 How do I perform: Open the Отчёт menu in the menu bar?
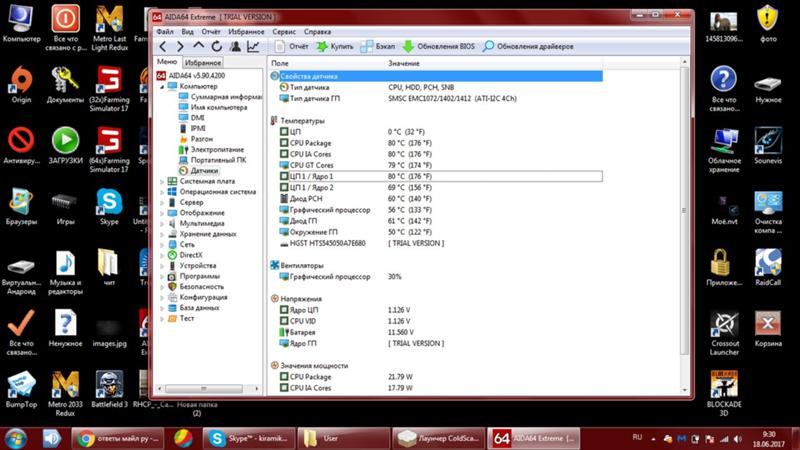[x=211, y=32]
